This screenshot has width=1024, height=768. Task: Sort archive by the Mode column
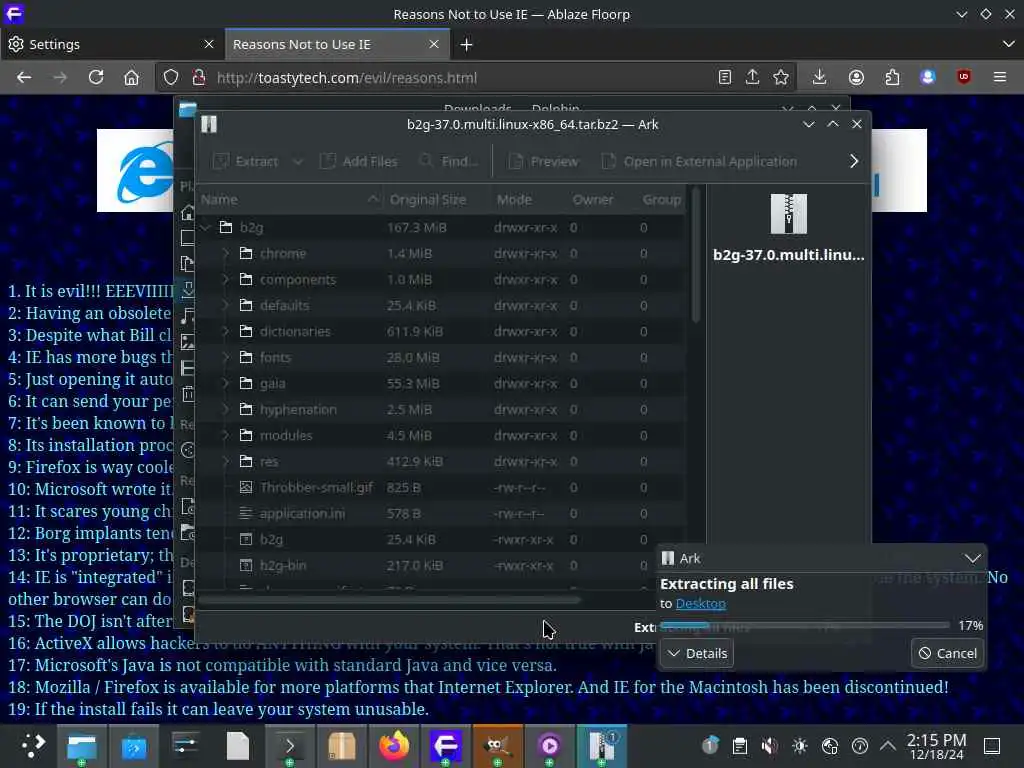(x=527, y=200)
